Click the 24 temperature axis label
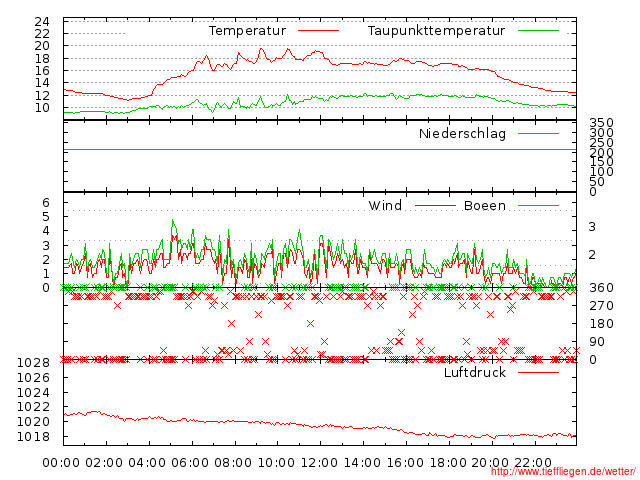640x480 pixels. point(42,22)
